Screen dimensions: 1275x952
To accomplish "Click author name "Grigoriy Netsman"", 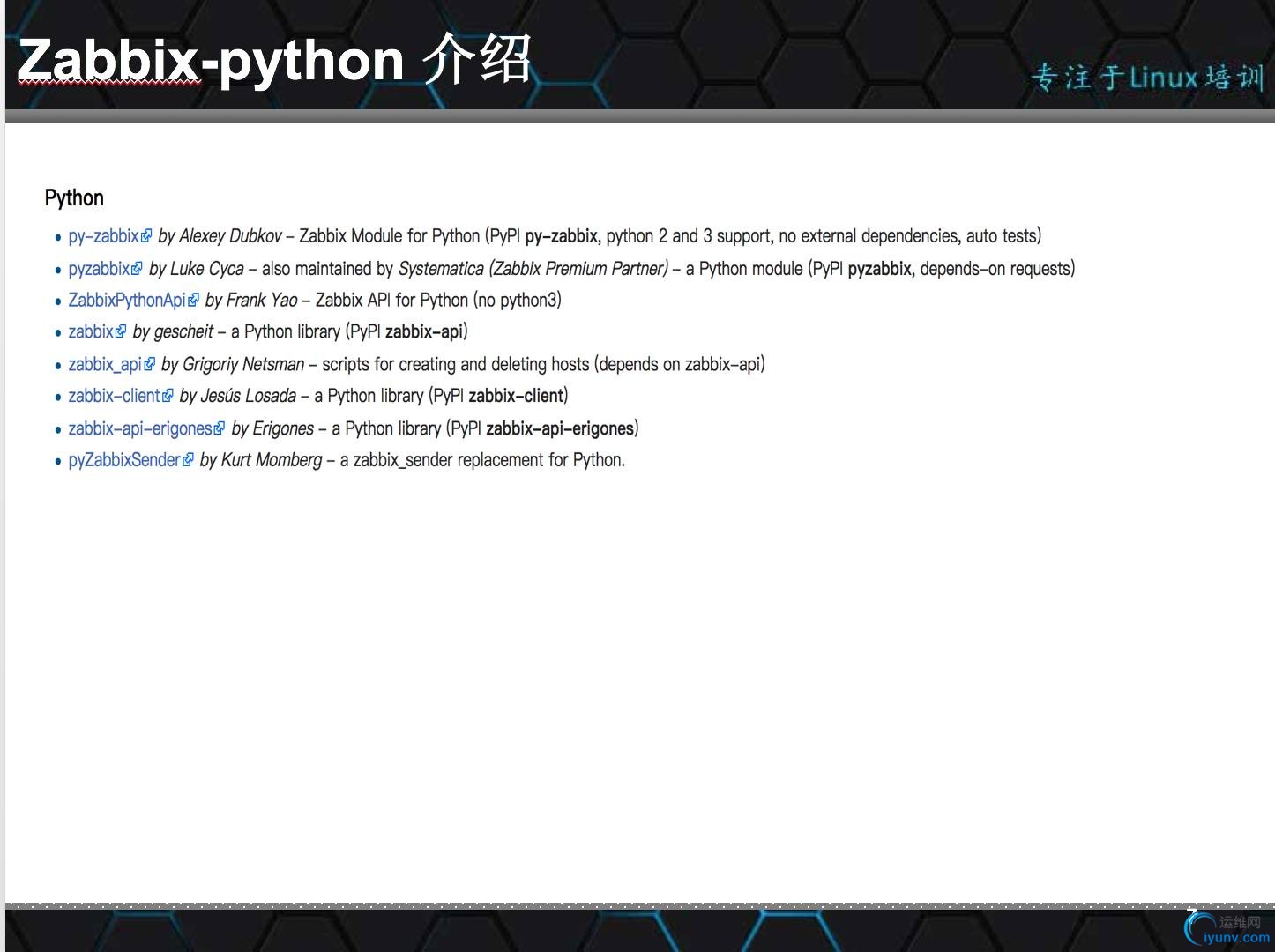I will point(243,365).
